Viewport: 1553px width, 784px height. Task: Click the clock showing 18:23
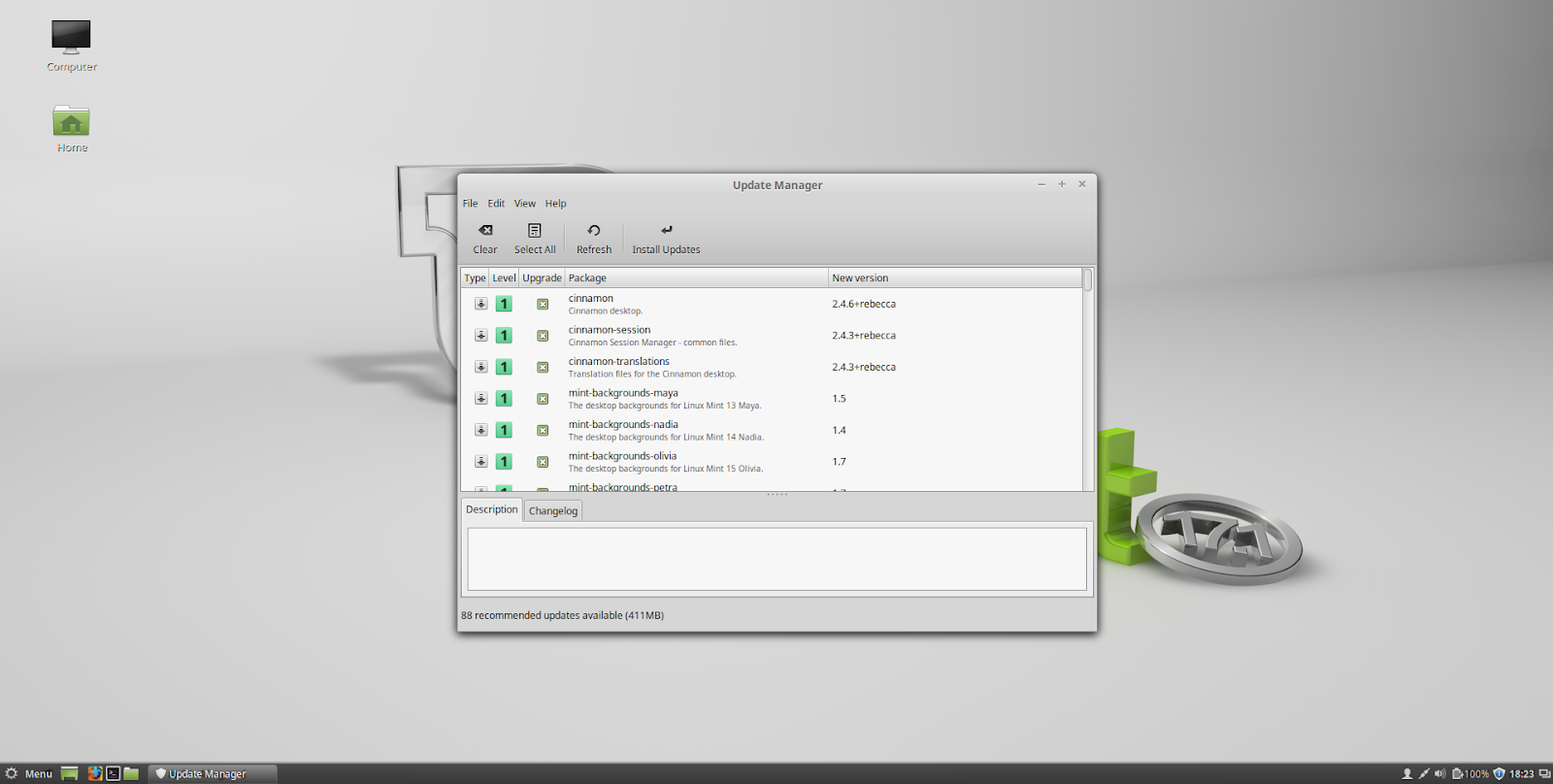1521,773
